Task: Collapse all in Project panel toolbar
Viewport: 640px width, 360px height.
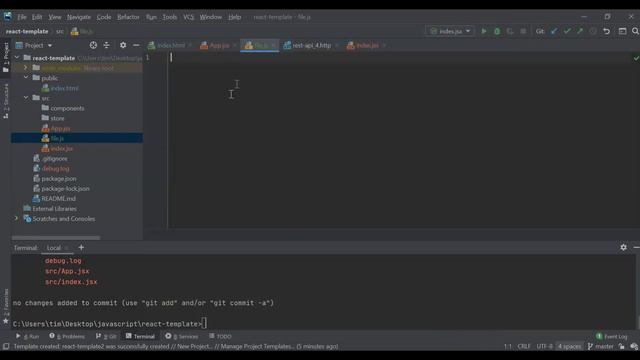Action: coord(107,45)
